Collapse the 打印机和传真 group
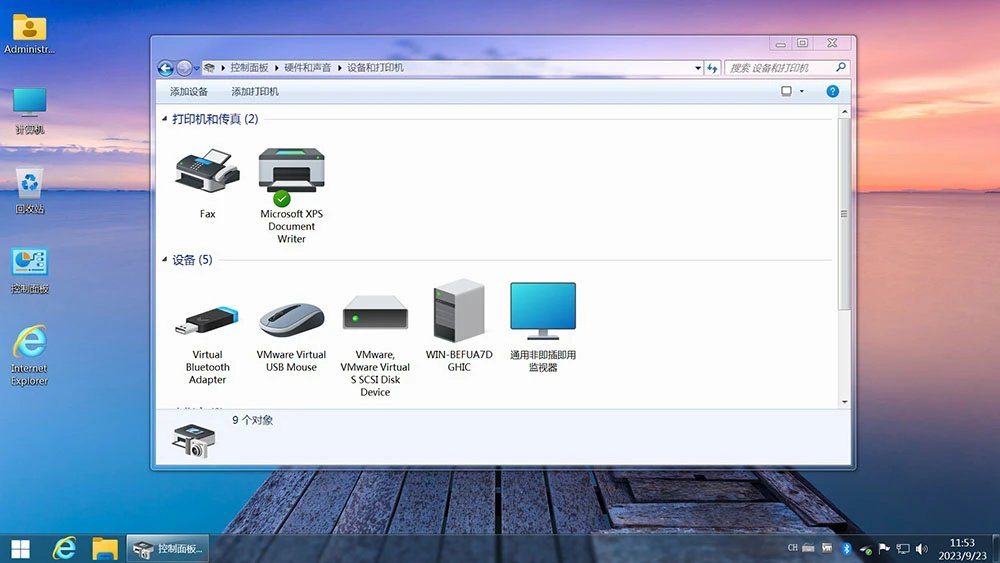The width and height of the screenshot is (1000, 563). point(165,119)
